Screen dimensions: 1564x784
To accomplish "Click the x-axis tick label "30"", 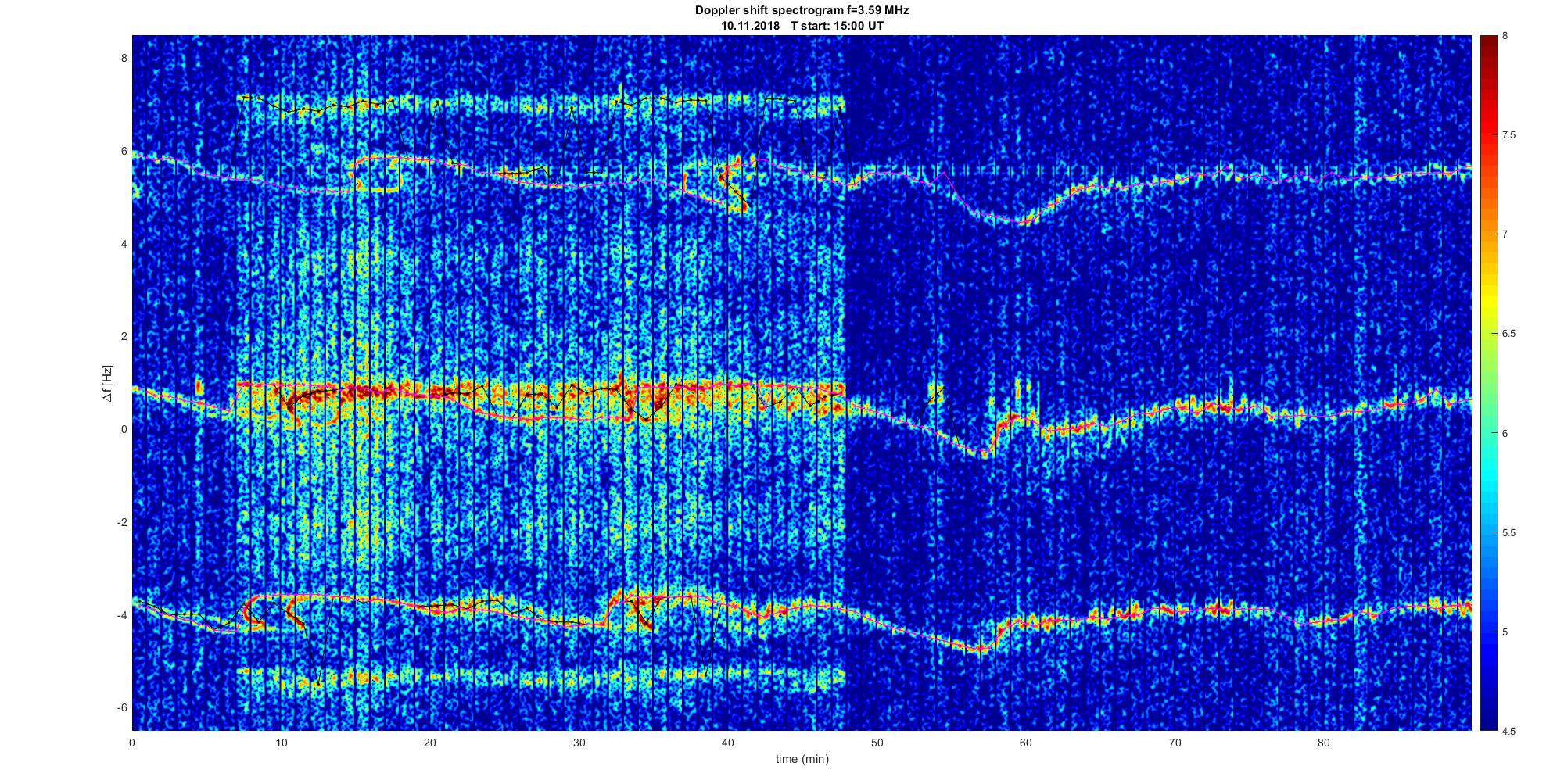I will coord(579,743).
